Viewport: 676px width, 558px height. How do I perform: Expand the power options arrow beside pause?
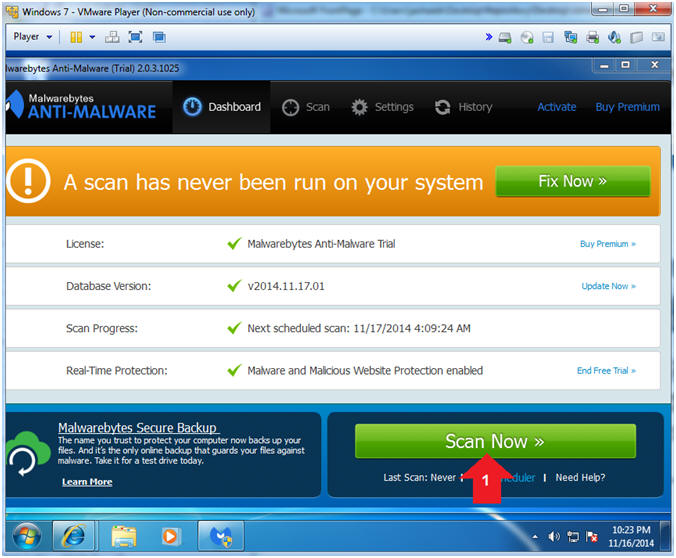92,38
